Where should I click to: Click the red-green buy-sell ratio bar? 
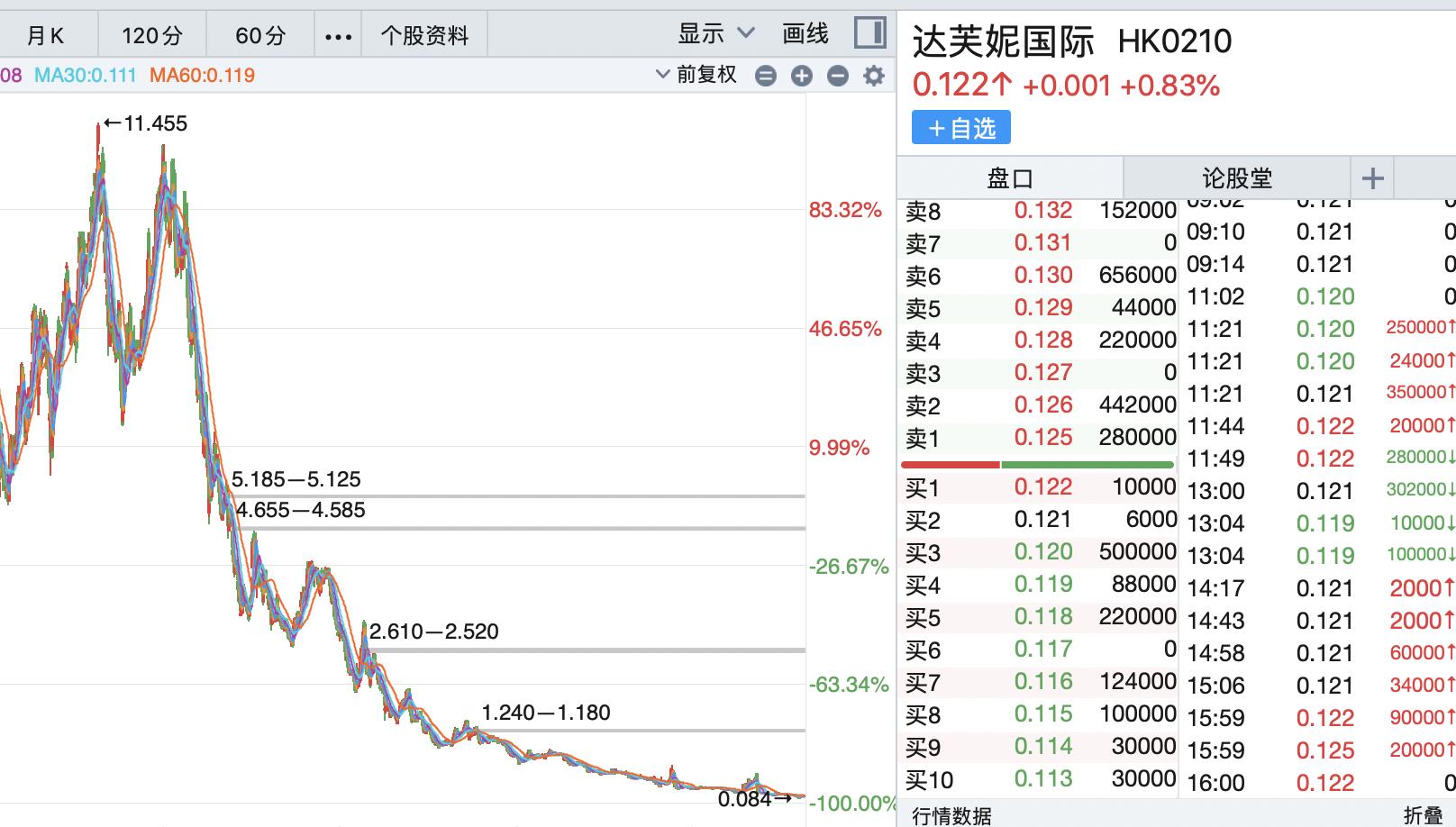click(1040, 463)
